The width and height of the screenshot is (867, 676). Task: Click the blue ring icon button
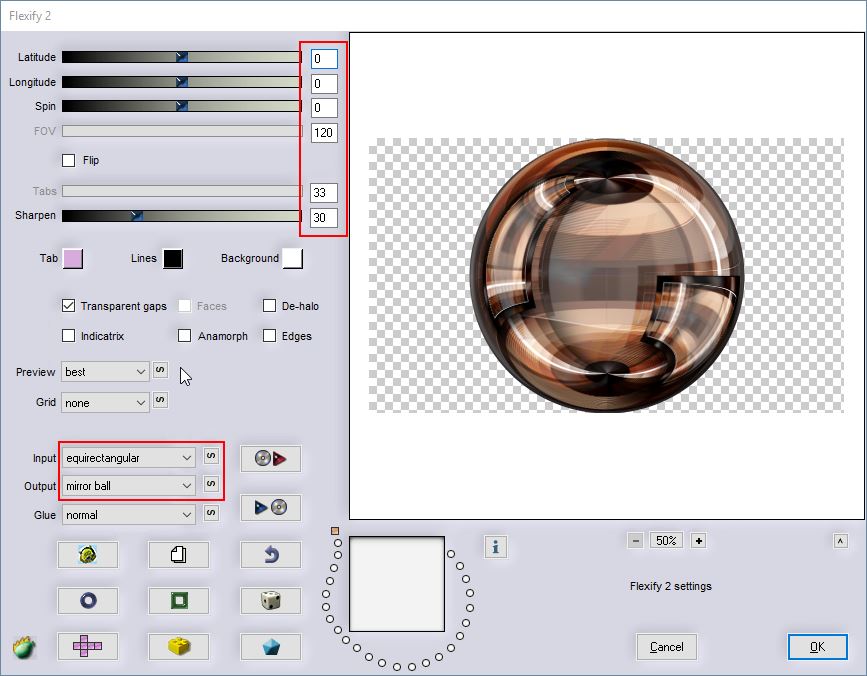(87, 601)
